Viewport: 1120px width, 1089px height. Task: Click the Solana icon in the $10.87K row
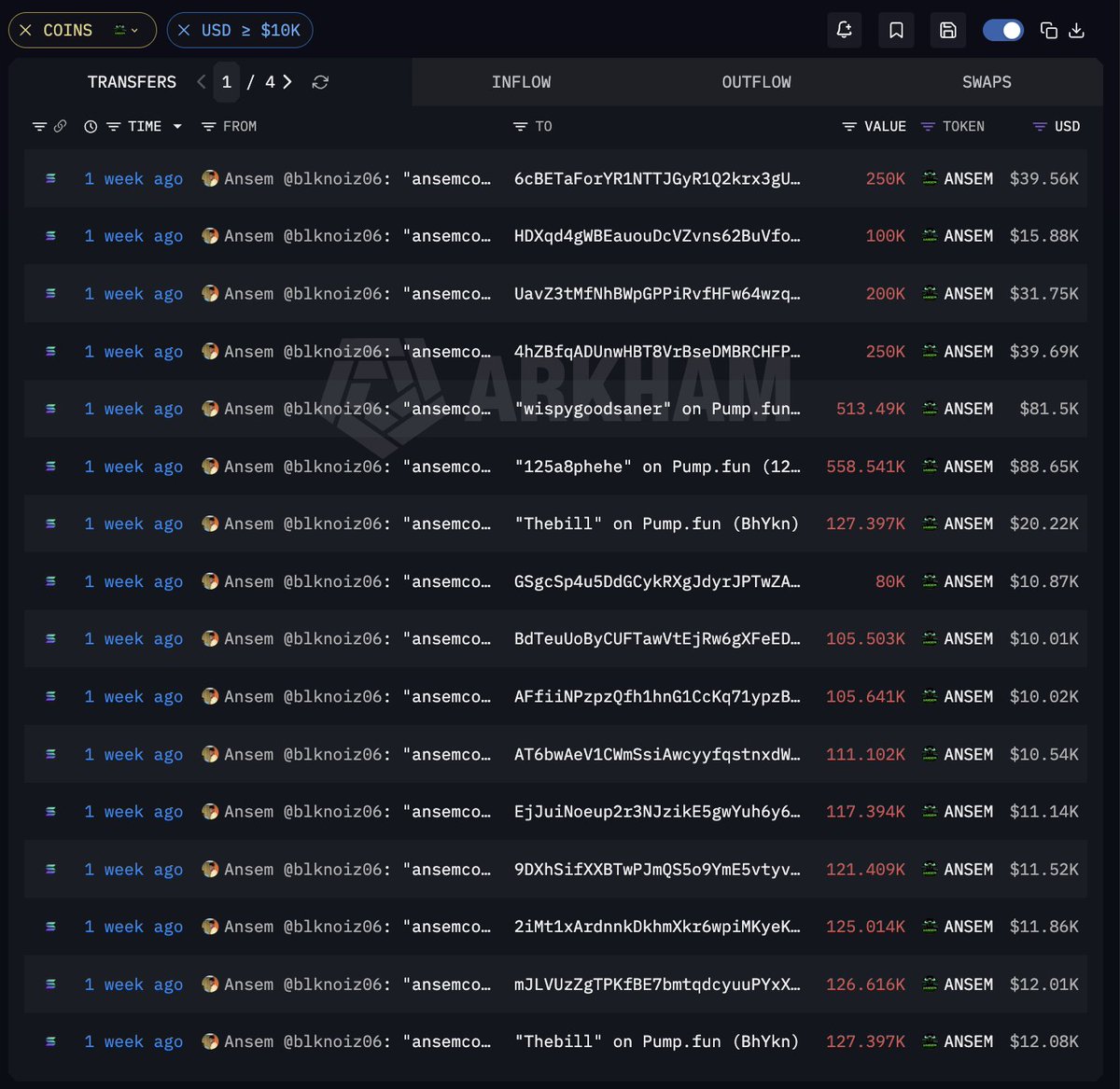pos(50,581)
